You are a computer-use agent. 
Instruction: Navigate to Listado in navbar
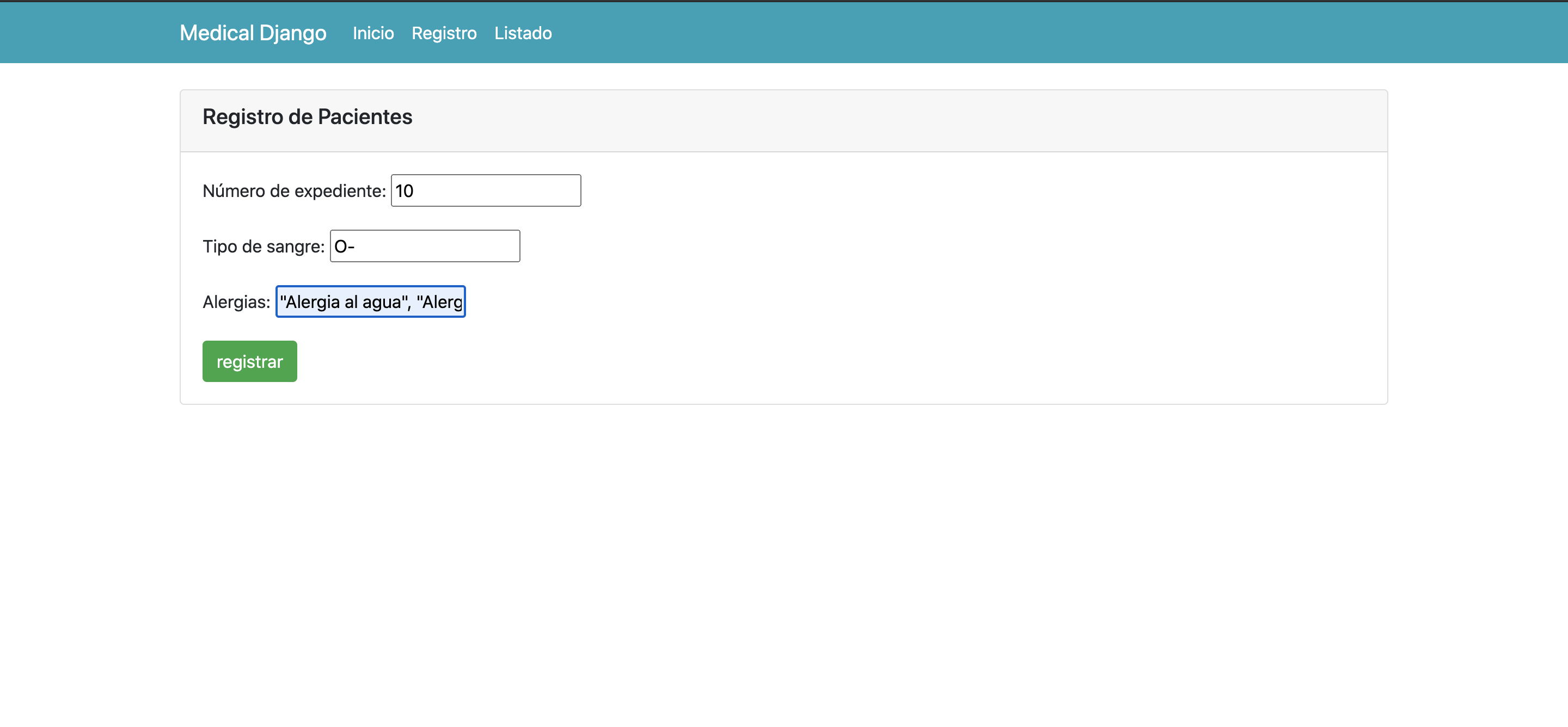(x=523, y=33)
